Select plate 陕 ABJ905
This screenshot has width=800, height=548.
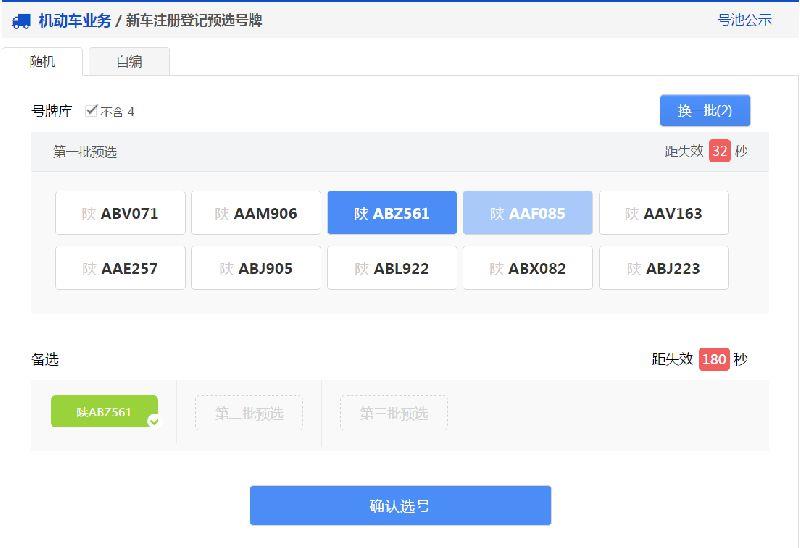(256, 268)
